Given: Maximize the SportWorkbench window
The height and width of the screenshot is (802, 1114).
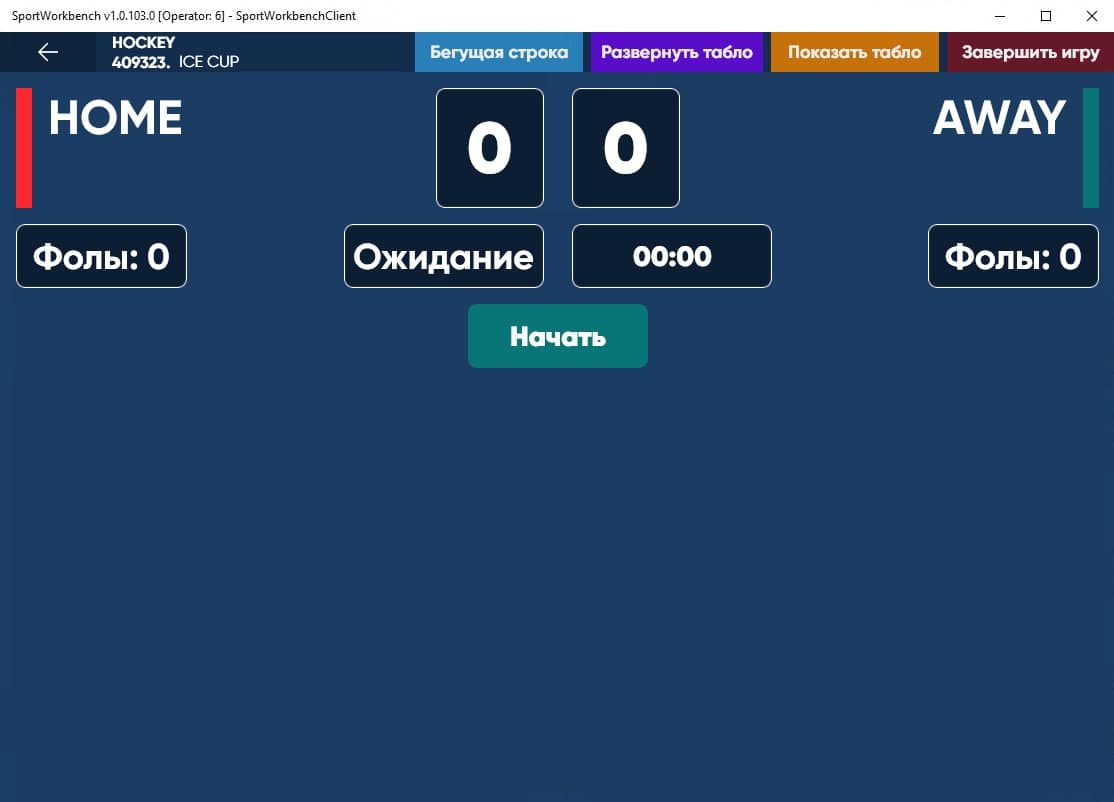Looking at the screenshot, I should point(1045,16).
